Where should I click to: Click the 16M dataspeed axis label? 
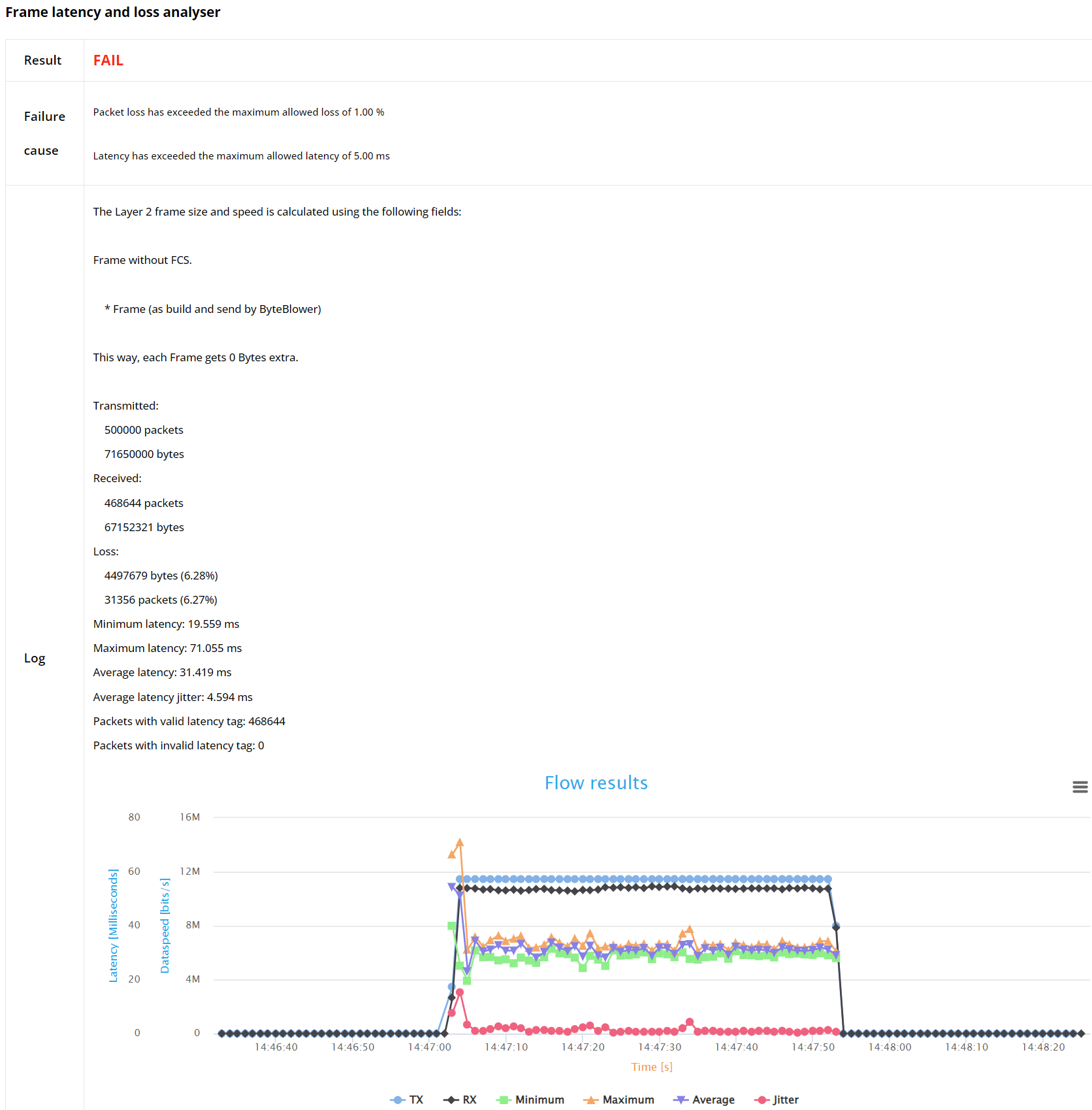(x=190, y=817)
